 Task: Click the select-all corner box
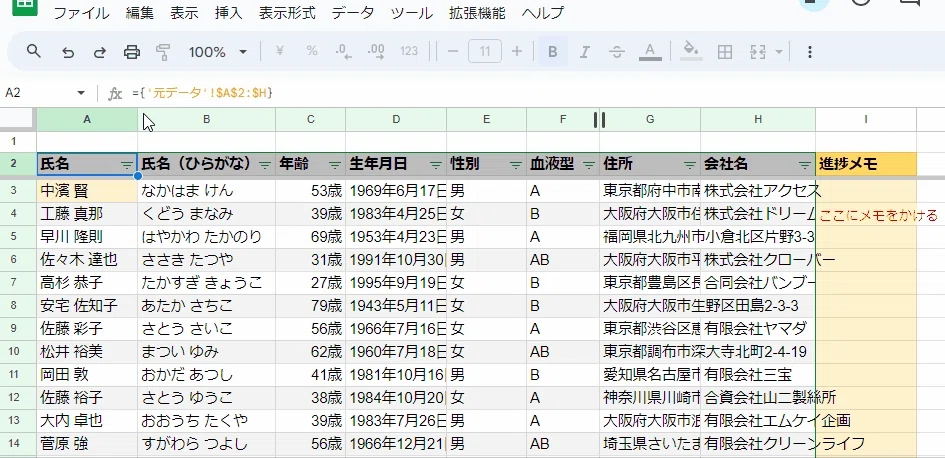coord(17,119)
